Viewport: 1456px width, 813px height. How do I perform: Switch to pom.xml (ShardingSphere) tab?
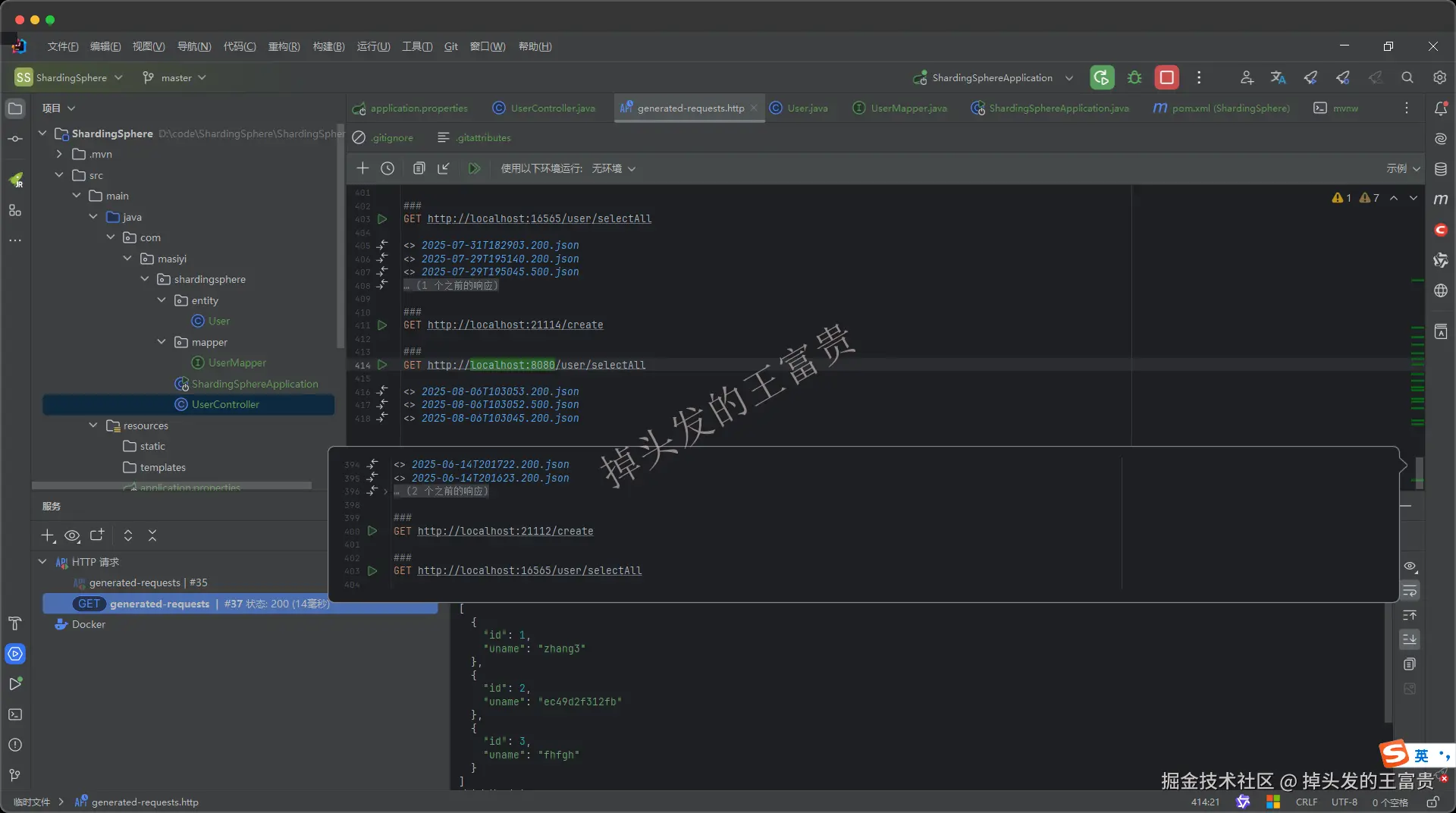1222,108
